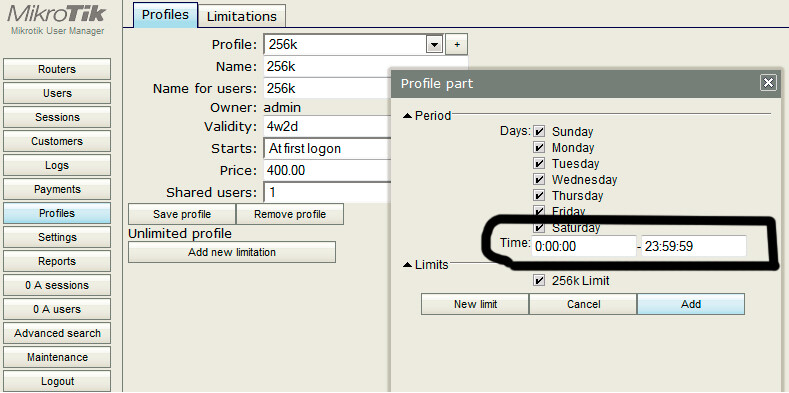The height and width of the screenshot is (393, 789).
Task: Click the Logout button
Action: (57, 381)
